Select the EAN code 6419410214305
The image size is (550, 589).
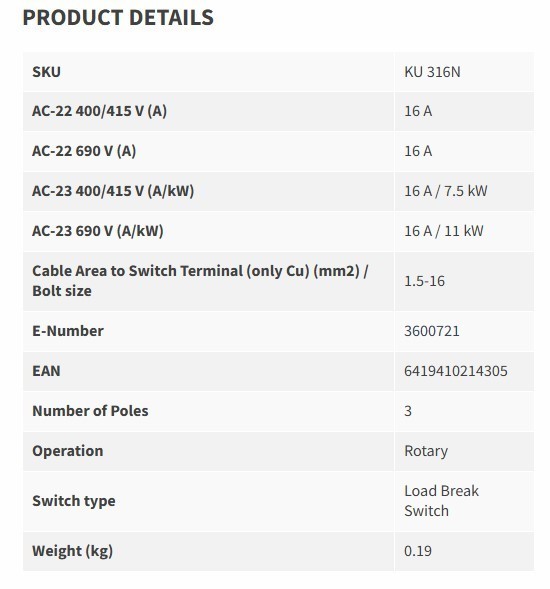456,371
